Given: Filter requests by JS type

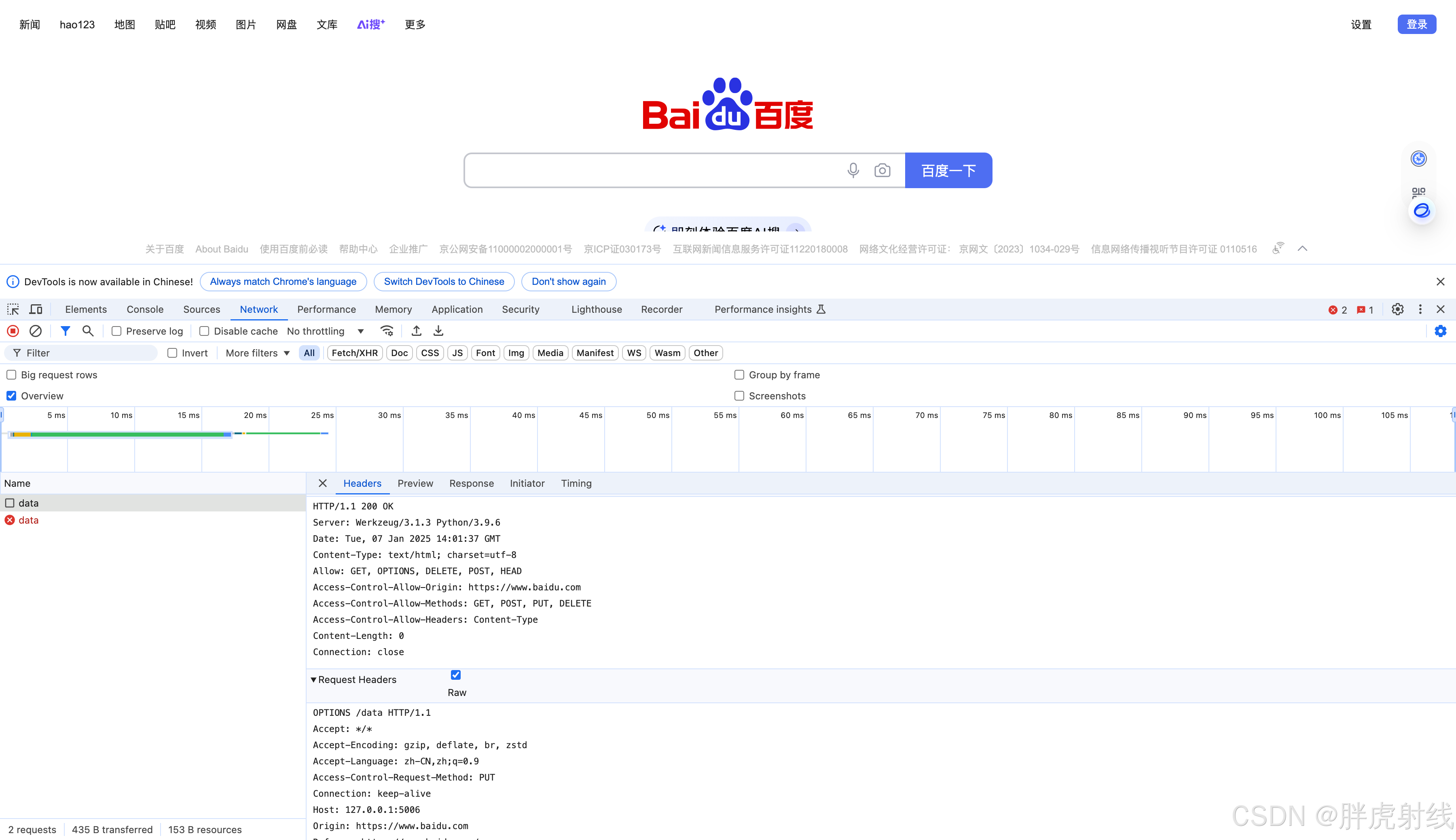Looking at the screenshot, I should tap(457, 353).
